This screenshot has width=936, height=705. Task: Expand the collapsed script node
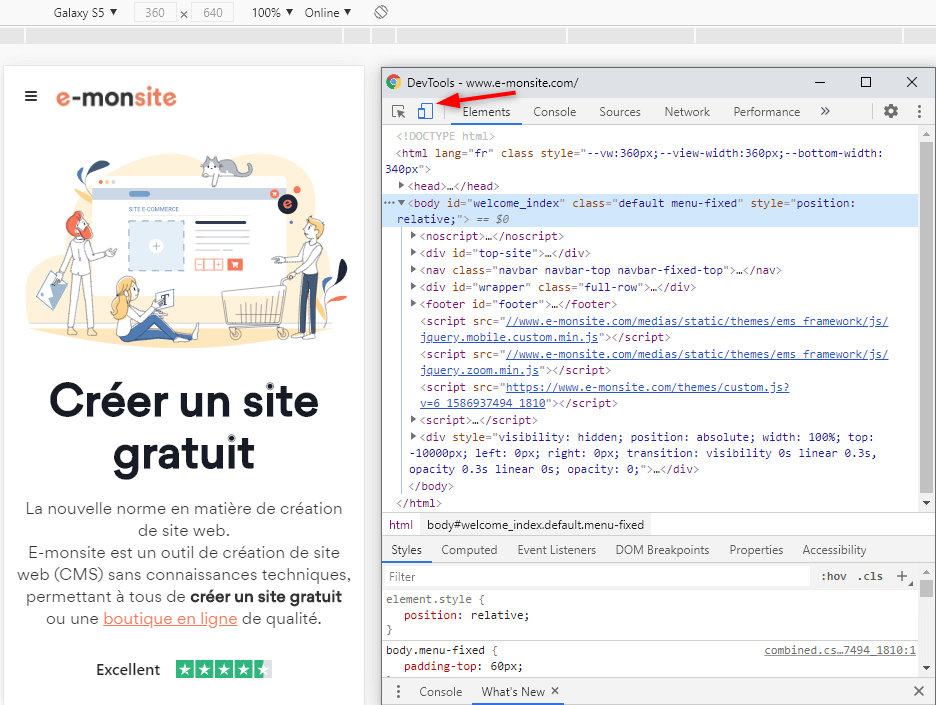[413, 420]
